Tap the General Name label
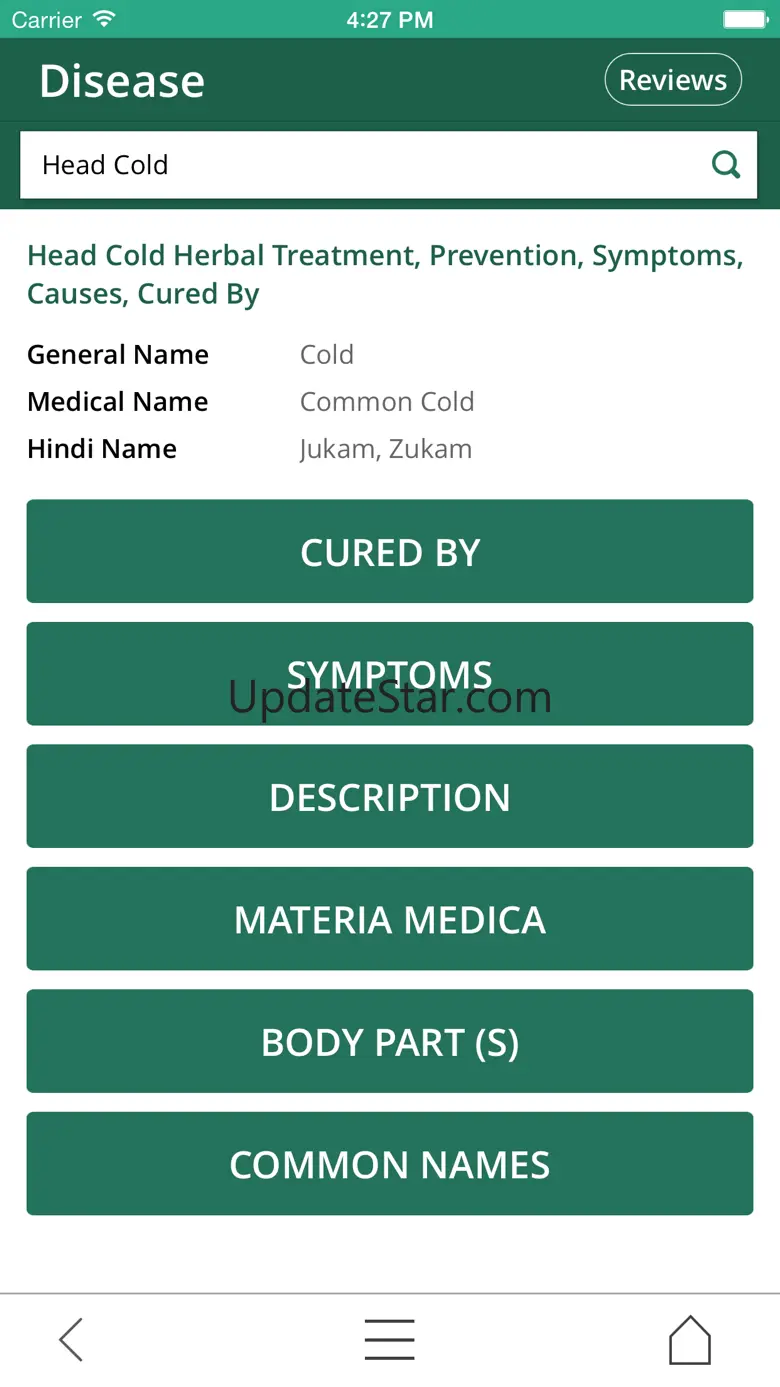Screen dimensions: 780x1387 click(x=118, y=355)
